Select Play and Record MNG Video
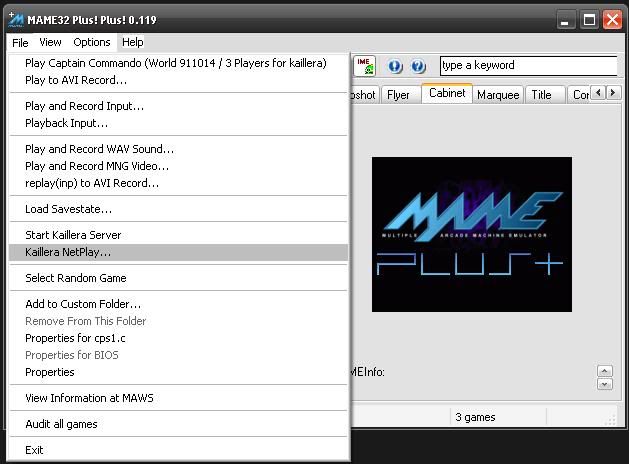Image resolution: width=629 pixels, height=464 pixels. (179, 166)
